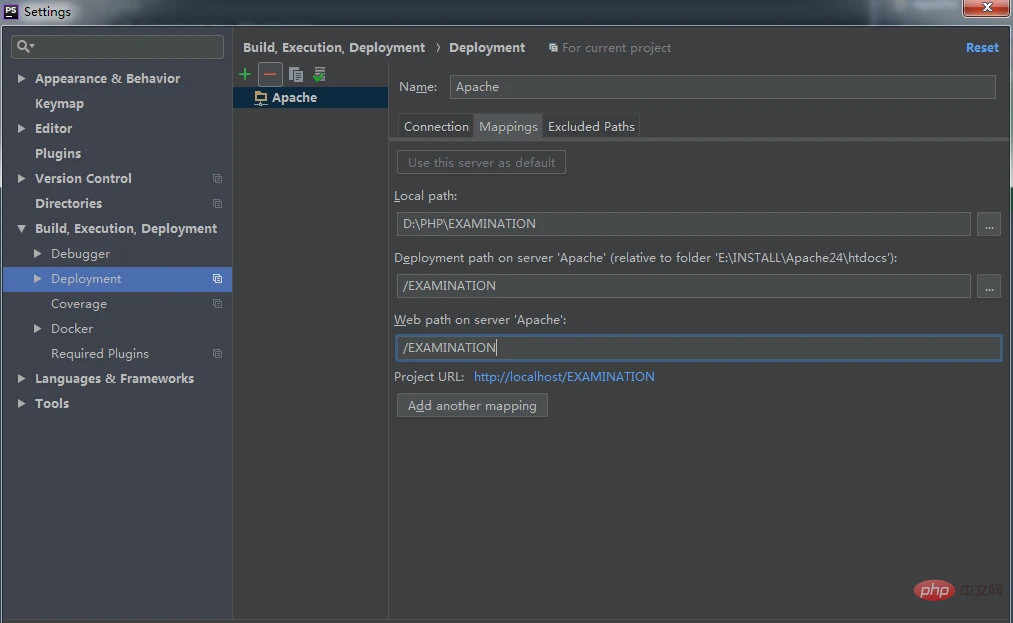The width and height of the screenshot is (1013, 623).
Task: Collapse Build, Execution, Deployment arrow
Action: coord(21,229)
